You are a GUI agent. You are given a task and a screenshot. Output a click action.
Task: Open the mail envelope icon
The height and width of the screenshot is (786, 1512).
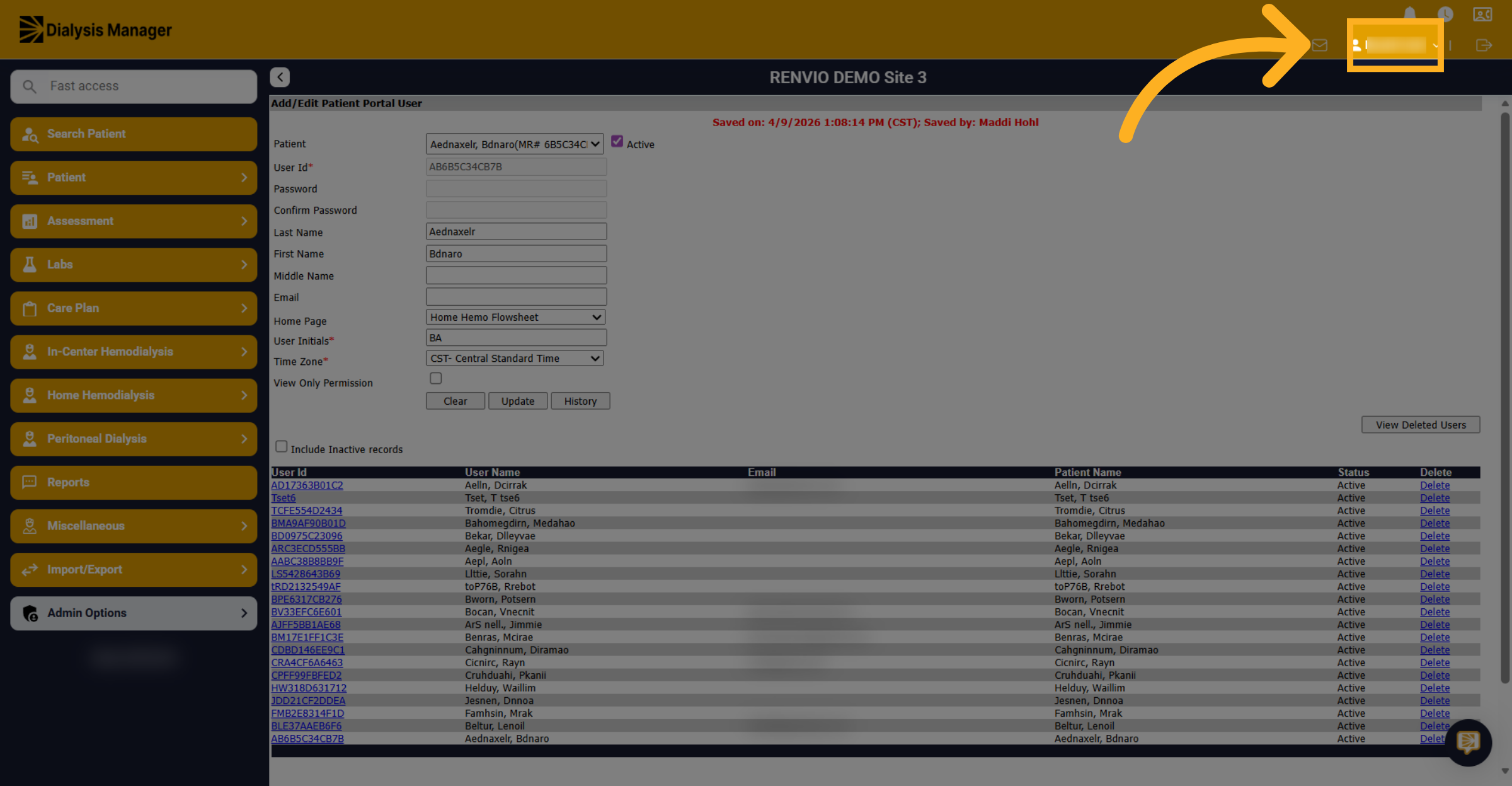[1319, 45]
